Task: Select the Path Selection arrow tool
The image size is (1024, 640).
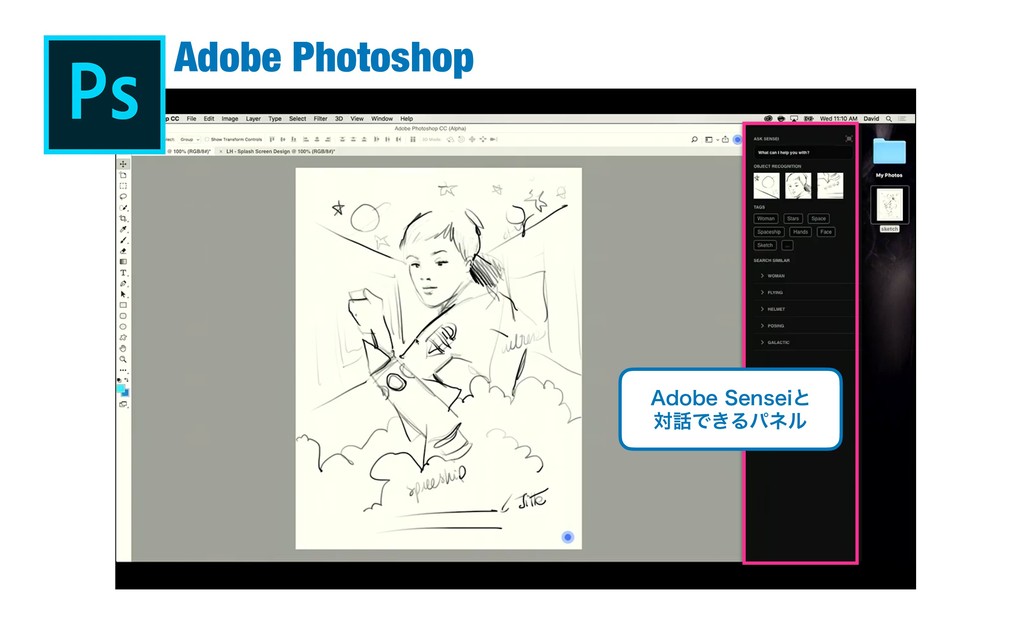Action: [x=123, y=294]
